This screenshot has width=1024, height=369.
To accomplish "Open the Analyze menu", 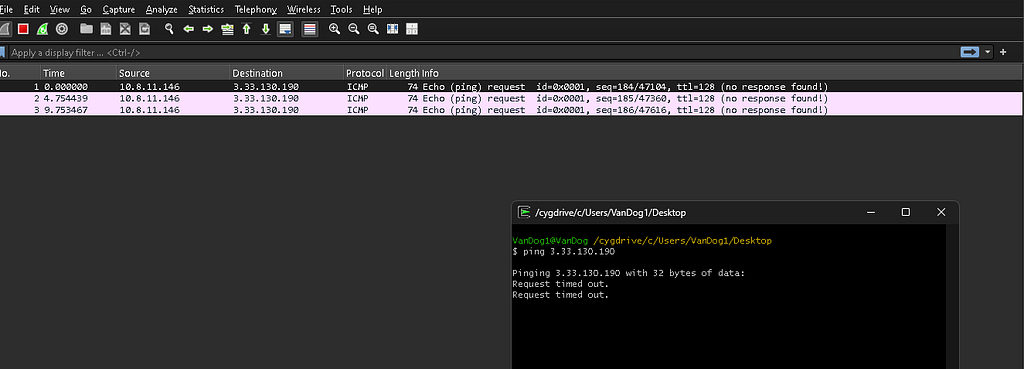I will pos(161,9).
